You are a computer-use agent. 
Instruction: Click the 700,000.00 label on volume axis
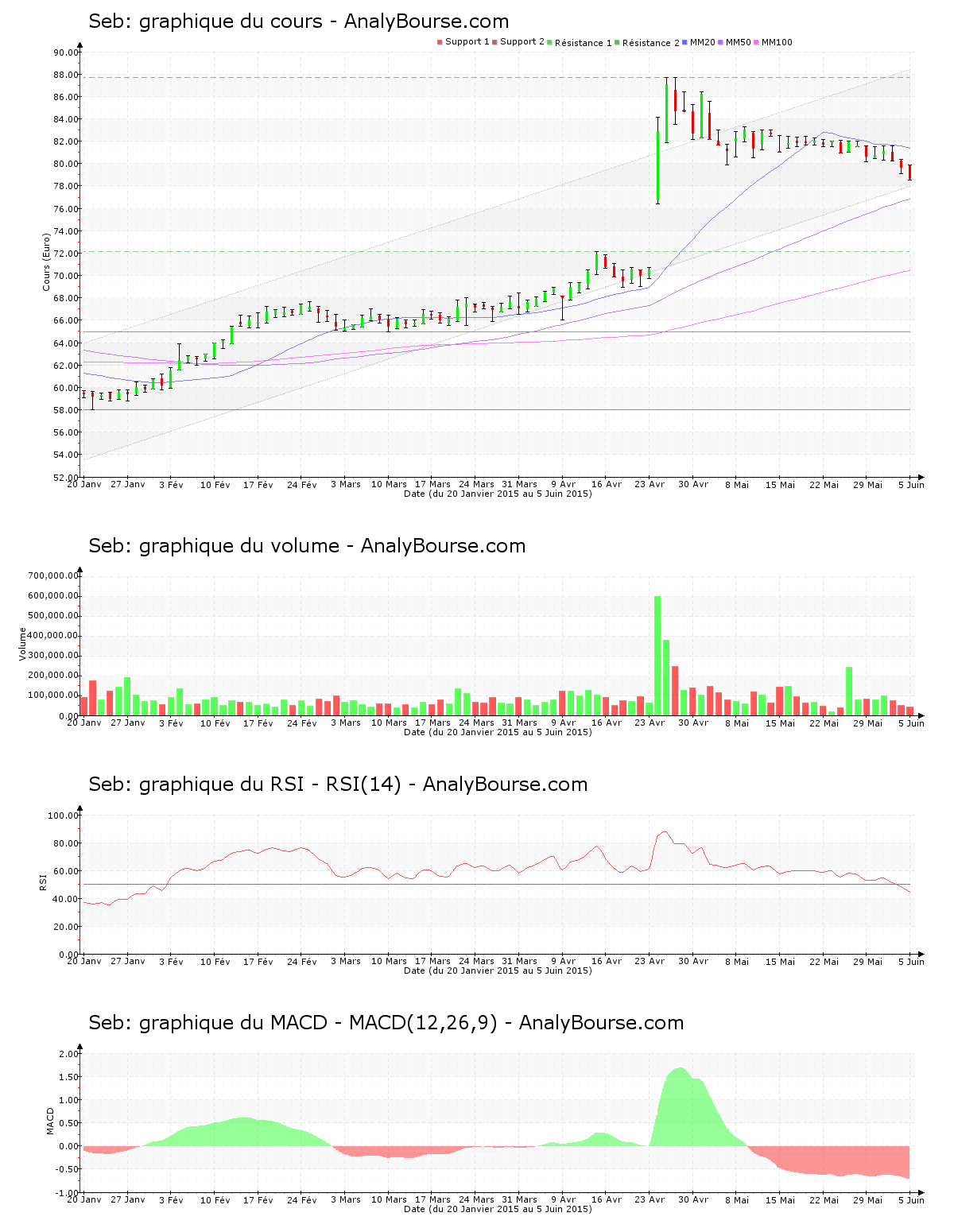(53, 575)
